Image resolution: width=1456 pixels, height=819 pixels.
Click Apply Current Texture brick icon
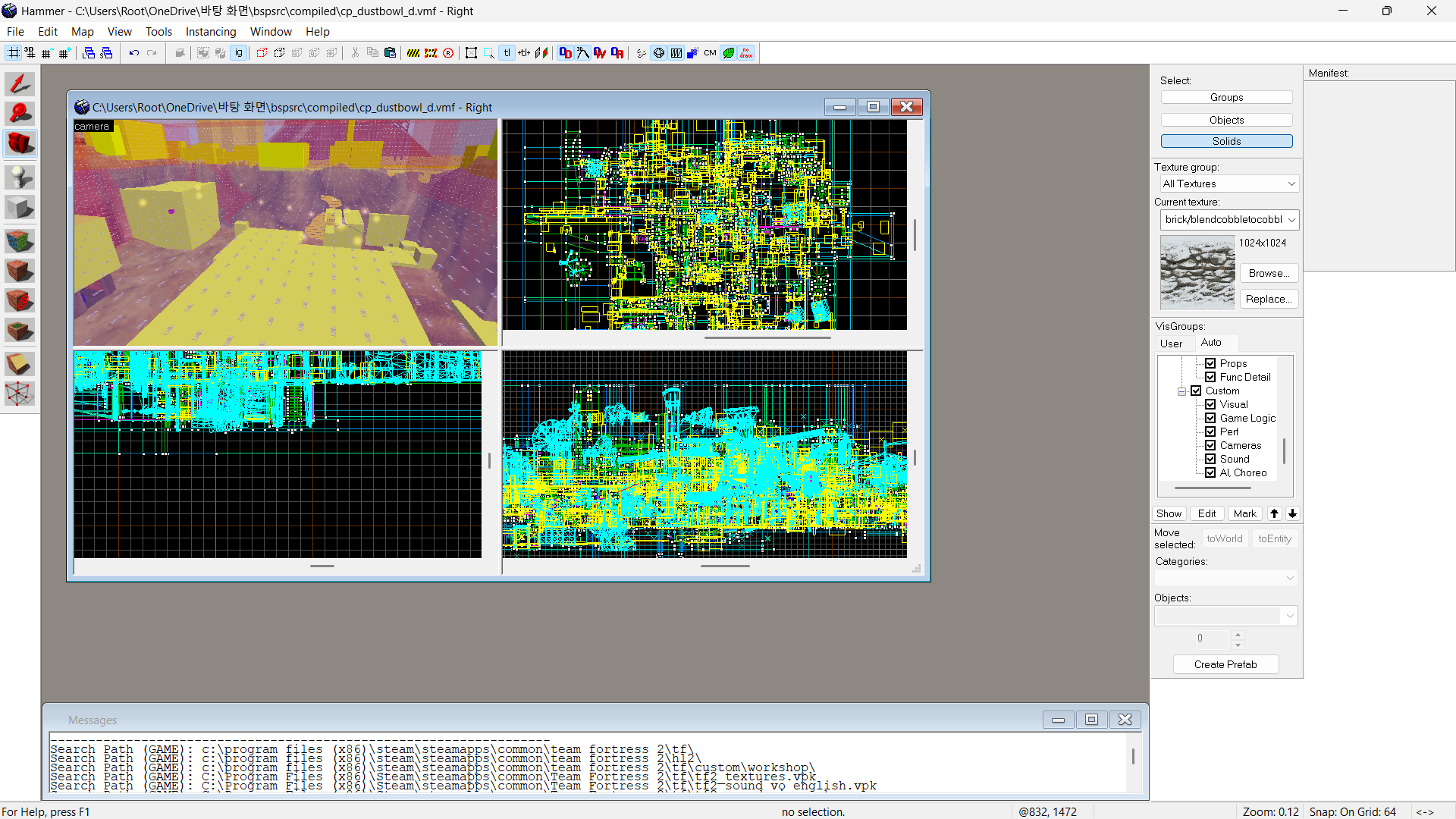click(x=20, y=271)
